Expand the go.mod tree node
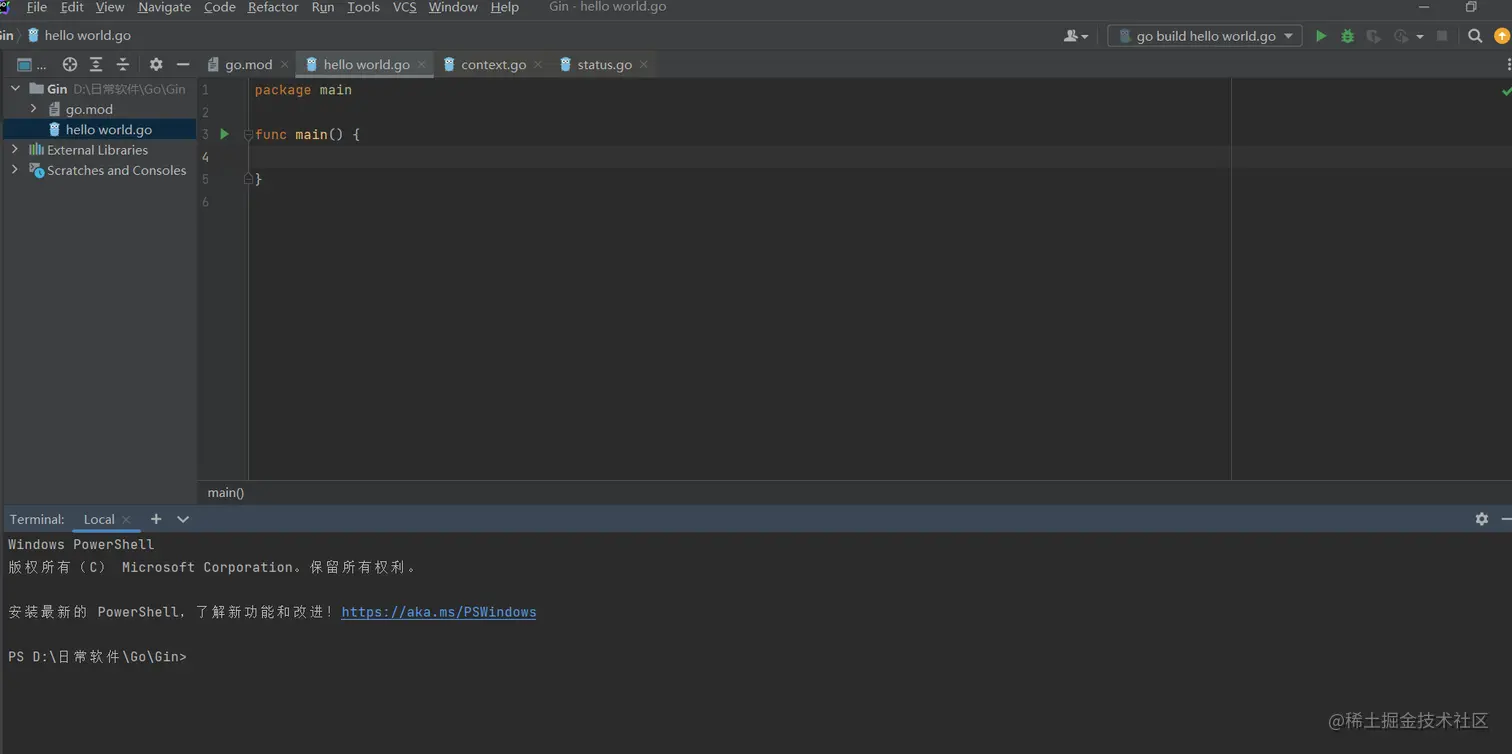 34,109
